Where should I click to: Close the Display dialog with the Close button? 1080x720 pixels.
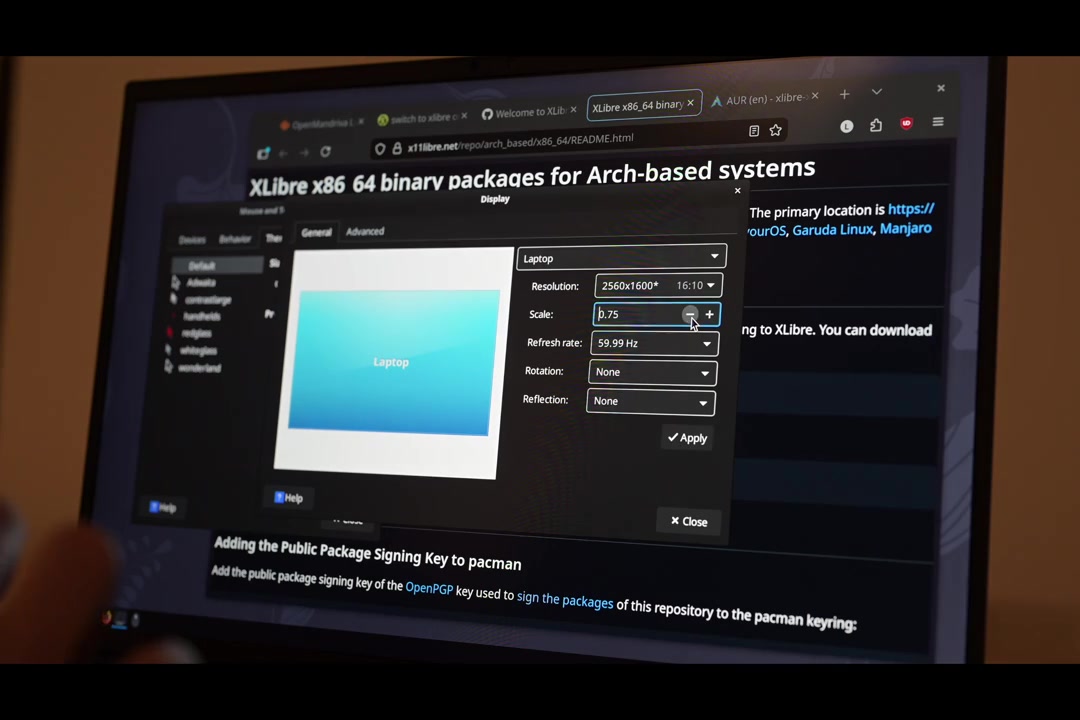[x=689, y=522]
